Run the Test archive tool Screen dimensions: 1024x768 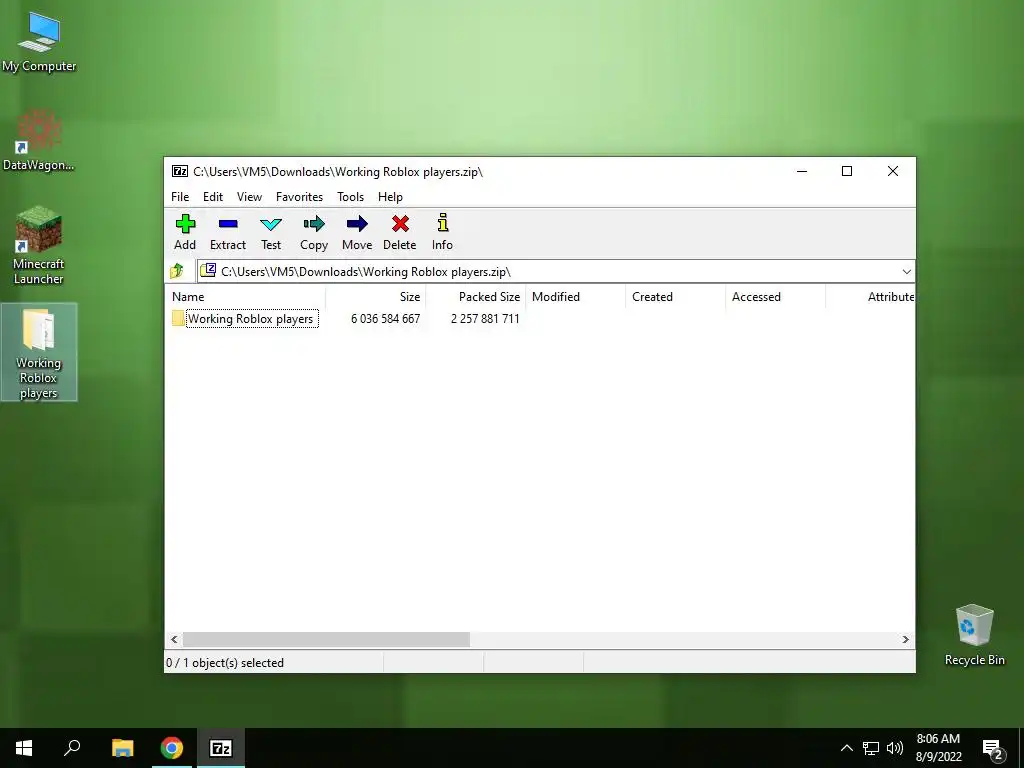(271, 232)
